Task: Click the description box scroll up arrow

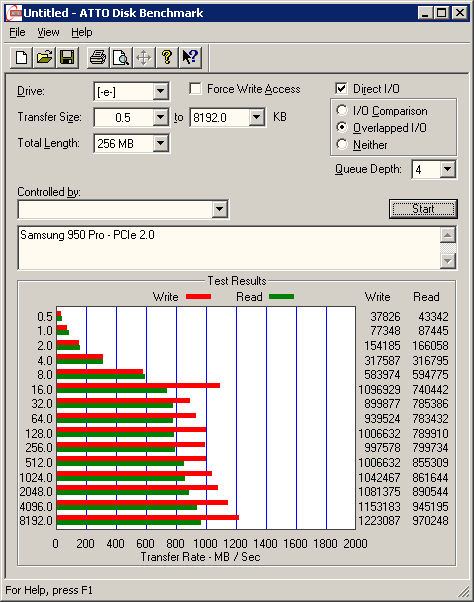Action: (448, 235)
